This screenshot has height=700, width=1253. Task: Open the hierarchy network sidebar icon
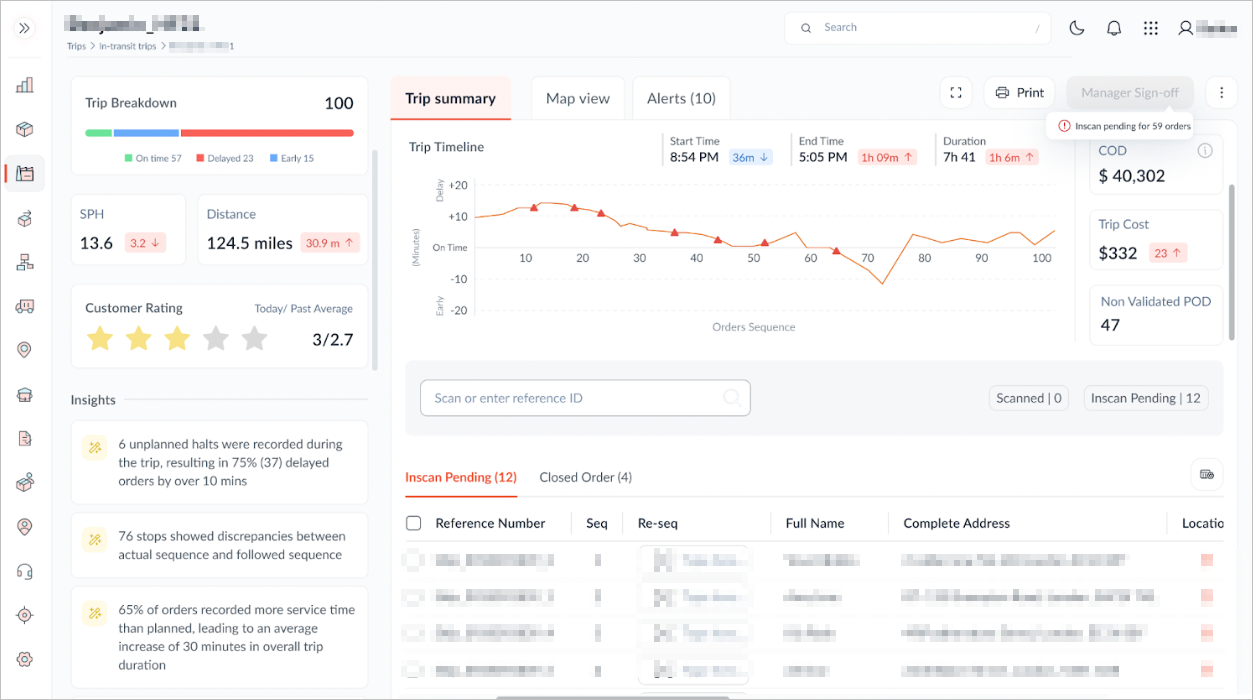coord(25,262)
